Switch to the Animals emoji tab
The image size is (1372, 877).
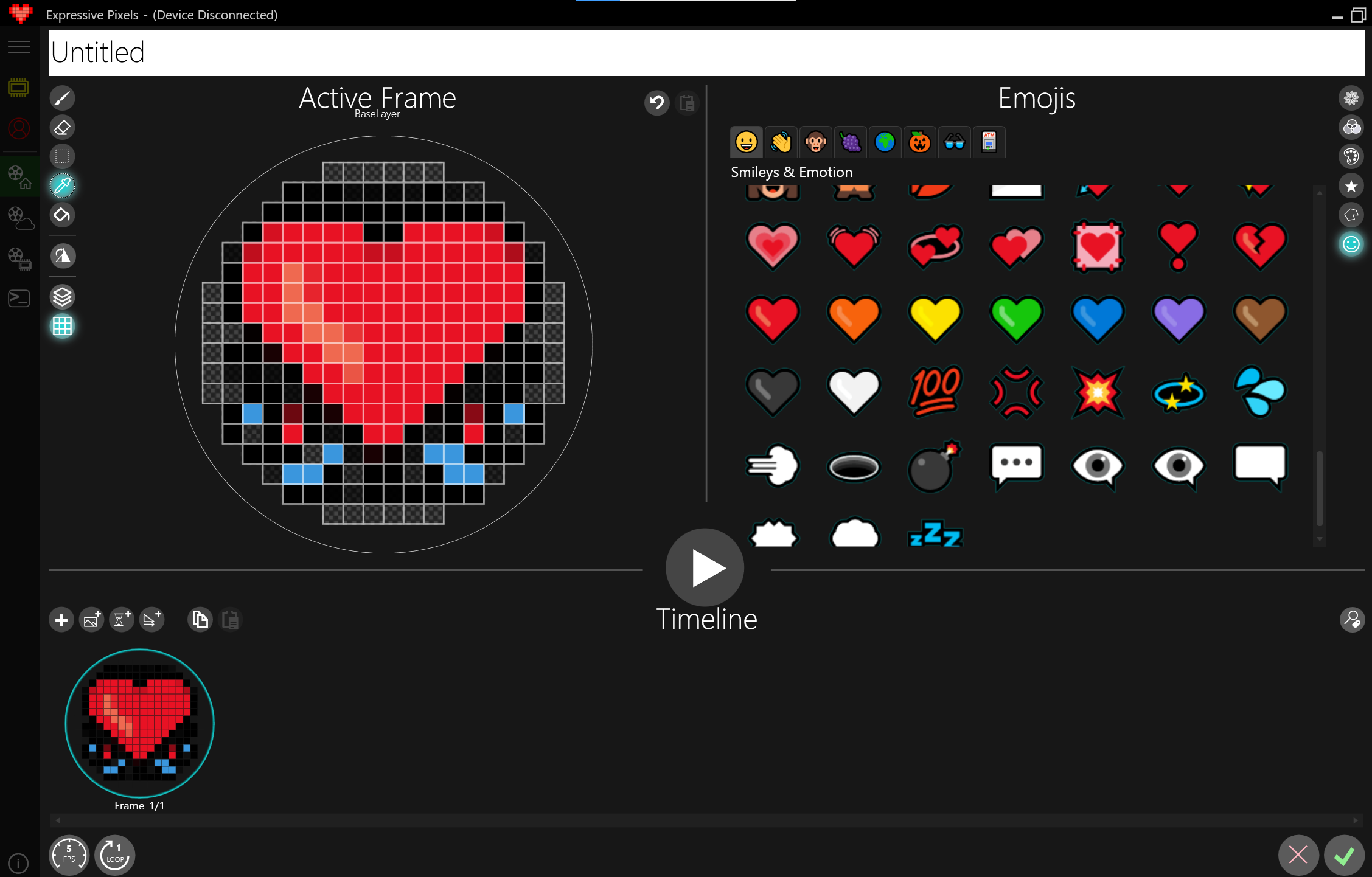click(815, 142)
